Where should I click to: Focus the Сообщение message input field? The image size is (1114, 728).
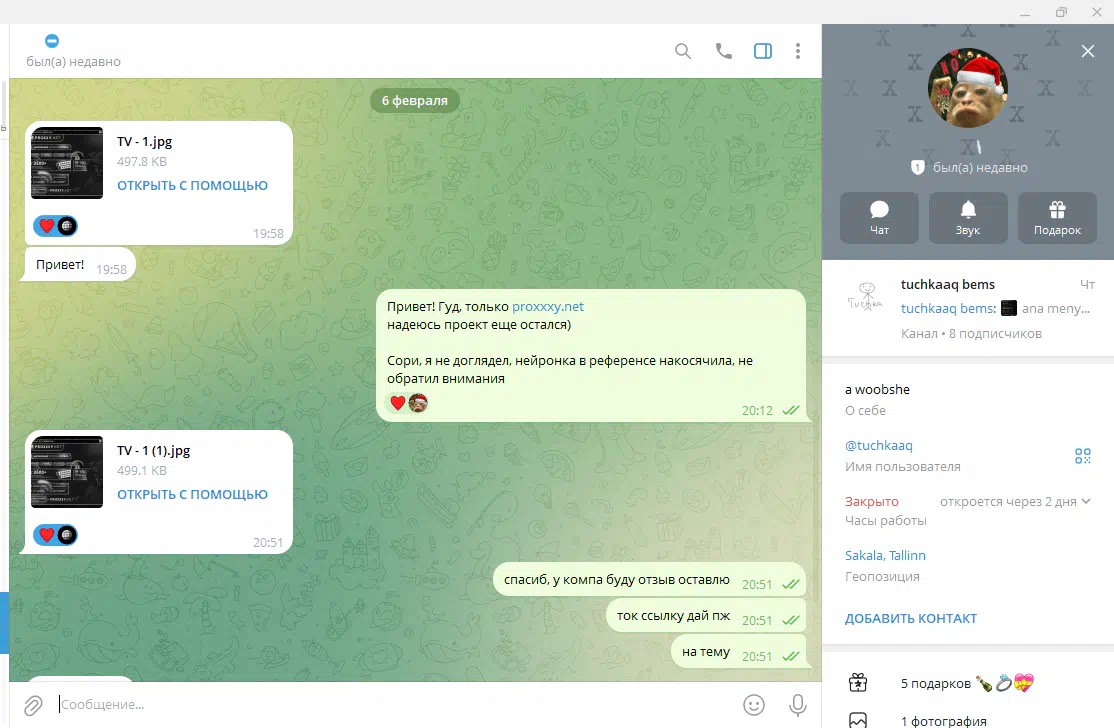[x=390, y=705]
